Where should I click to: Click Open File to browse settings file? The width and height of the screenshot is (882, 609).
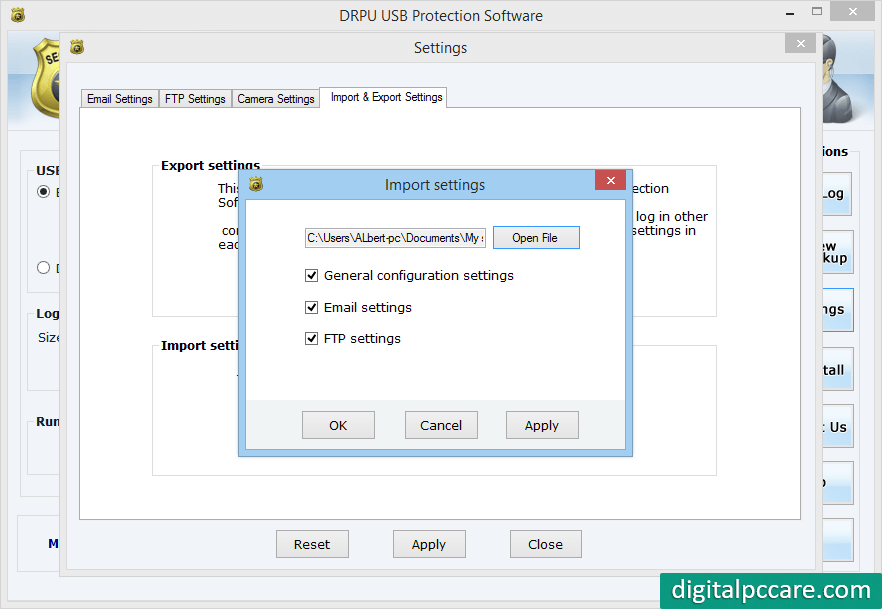click(536, 238)
